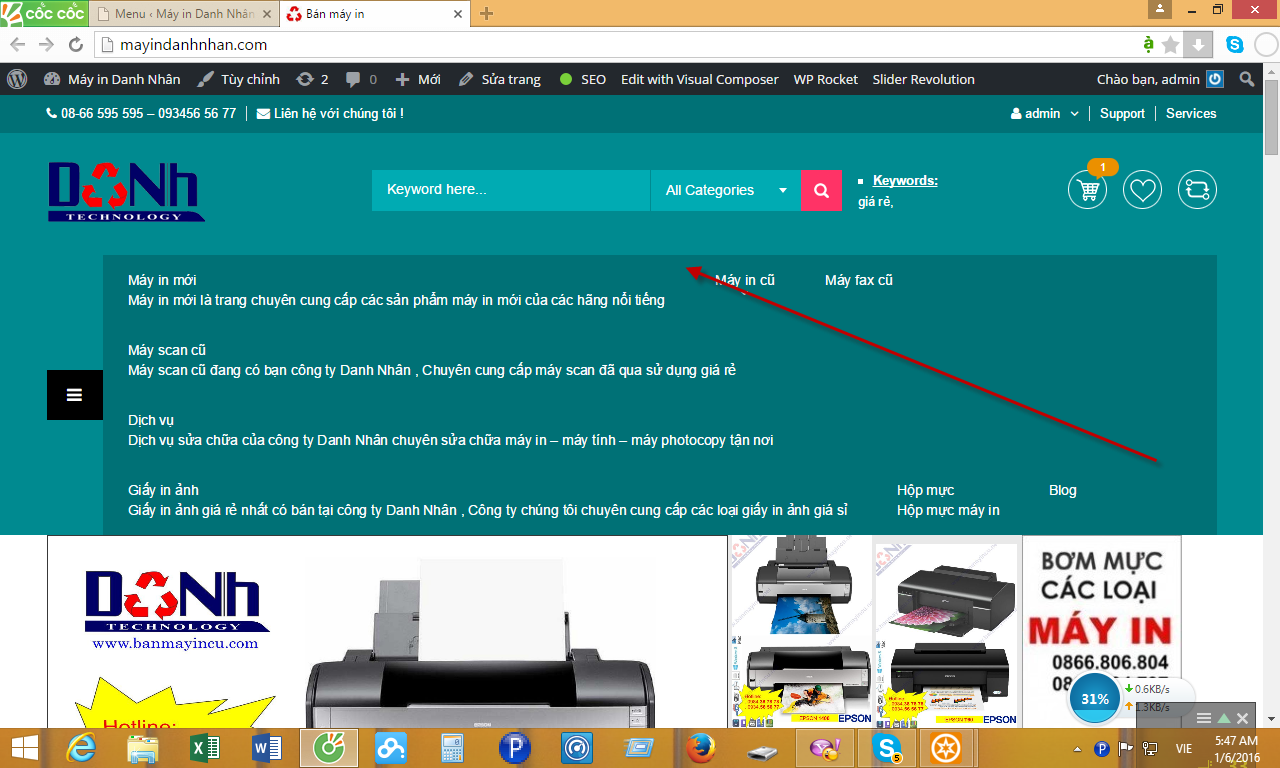Click 'Liên hệ với chúng tôi !' link
This screenshot has height=768, width=1280.
point(330,113)
